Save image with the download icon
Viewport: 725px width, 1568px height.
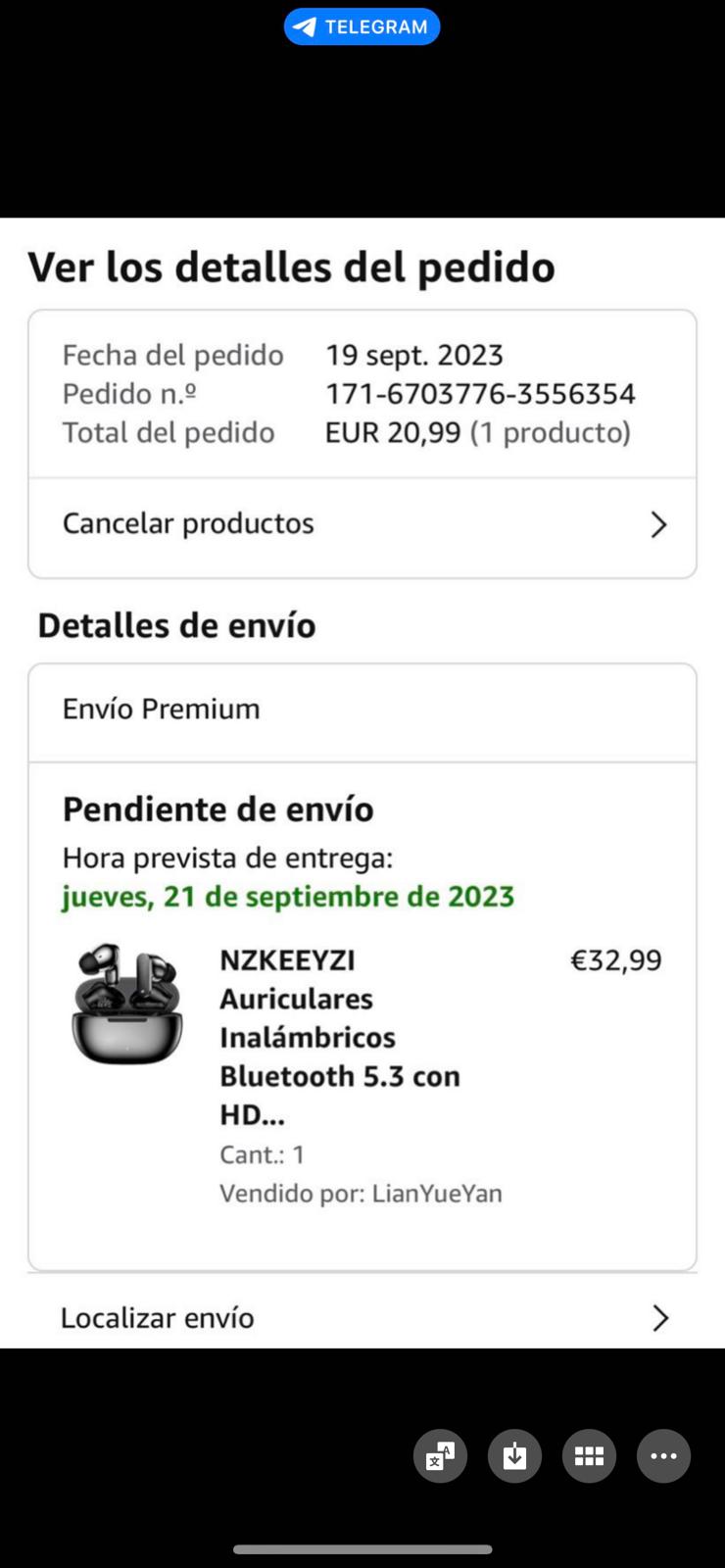514,1456
